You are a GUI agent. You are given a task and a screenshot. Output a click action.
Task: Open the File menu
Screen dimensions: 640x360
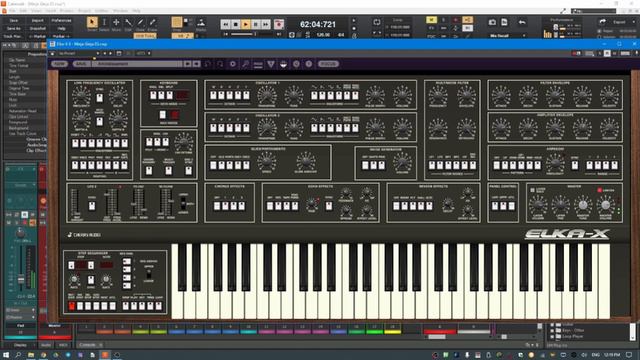pos(12,11)
